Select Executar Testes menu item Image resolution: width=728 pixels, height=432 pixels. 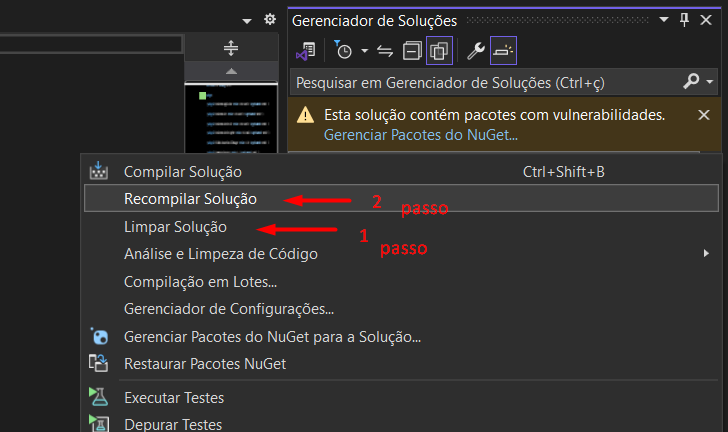pyautogui.click(x=402, y=398)
